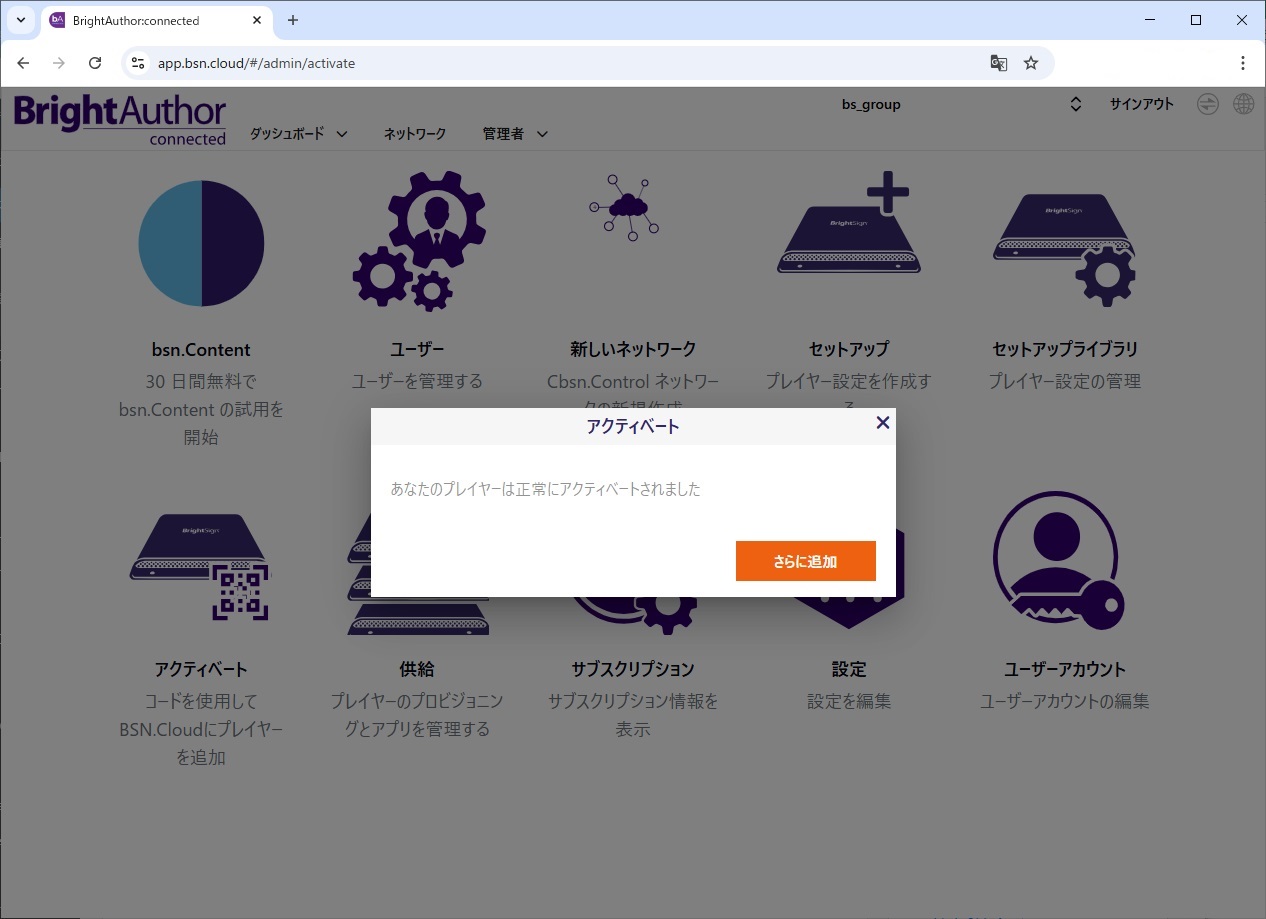The height and width of the screenshot is (919, 1266).
Task: Open the tab search dropdown arrow
Action: 20,20
